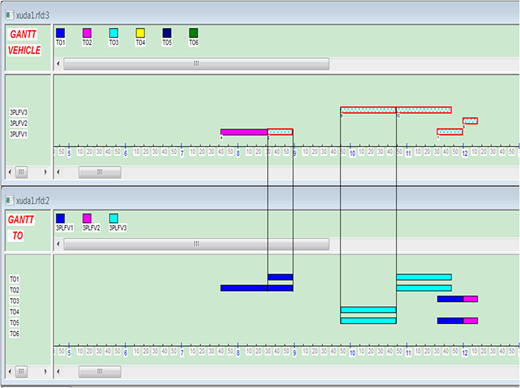Viewport: 520px width, 388px height.
Task: Click the magenta task bar on 3PLFV1
Action: coord(244,132)
